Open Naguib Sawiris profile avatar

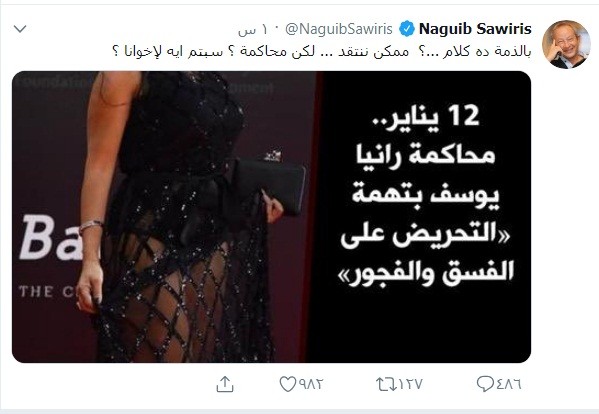tap(566, 44)
